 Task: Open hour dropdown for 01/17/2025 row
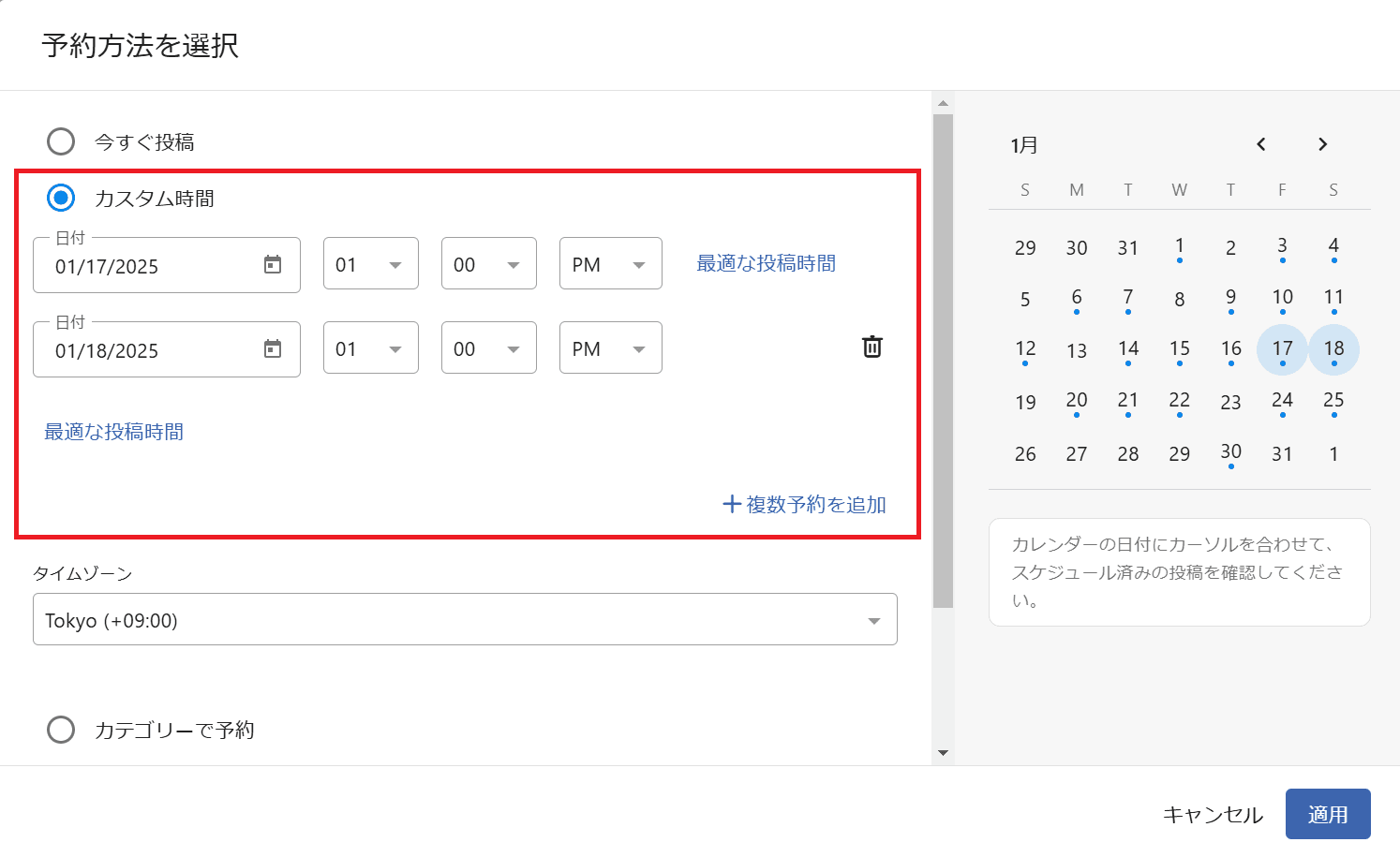pyautogui.click(x=371, y=263)
